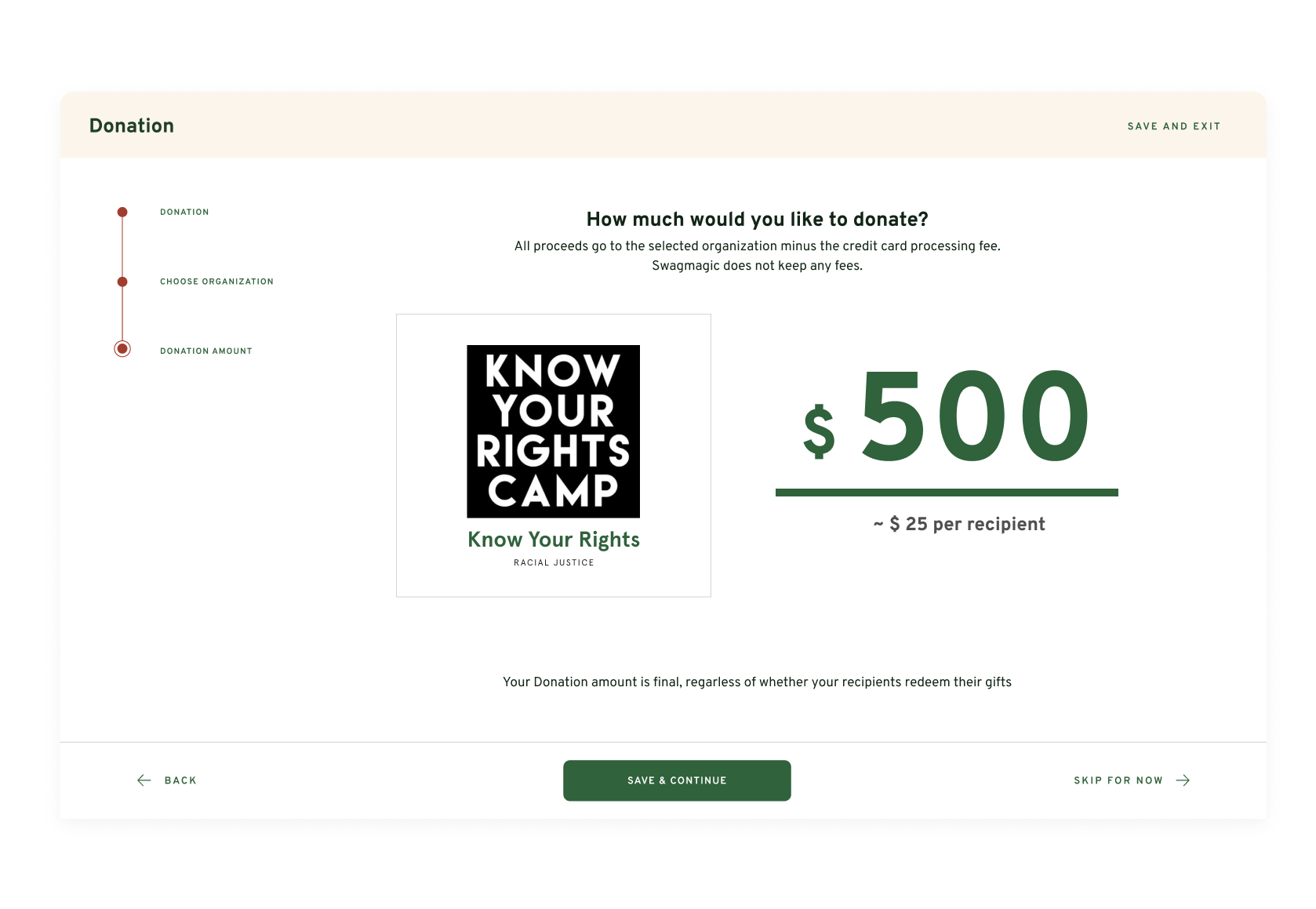Click the $25 per recipient text

click(x=959, y=524)
